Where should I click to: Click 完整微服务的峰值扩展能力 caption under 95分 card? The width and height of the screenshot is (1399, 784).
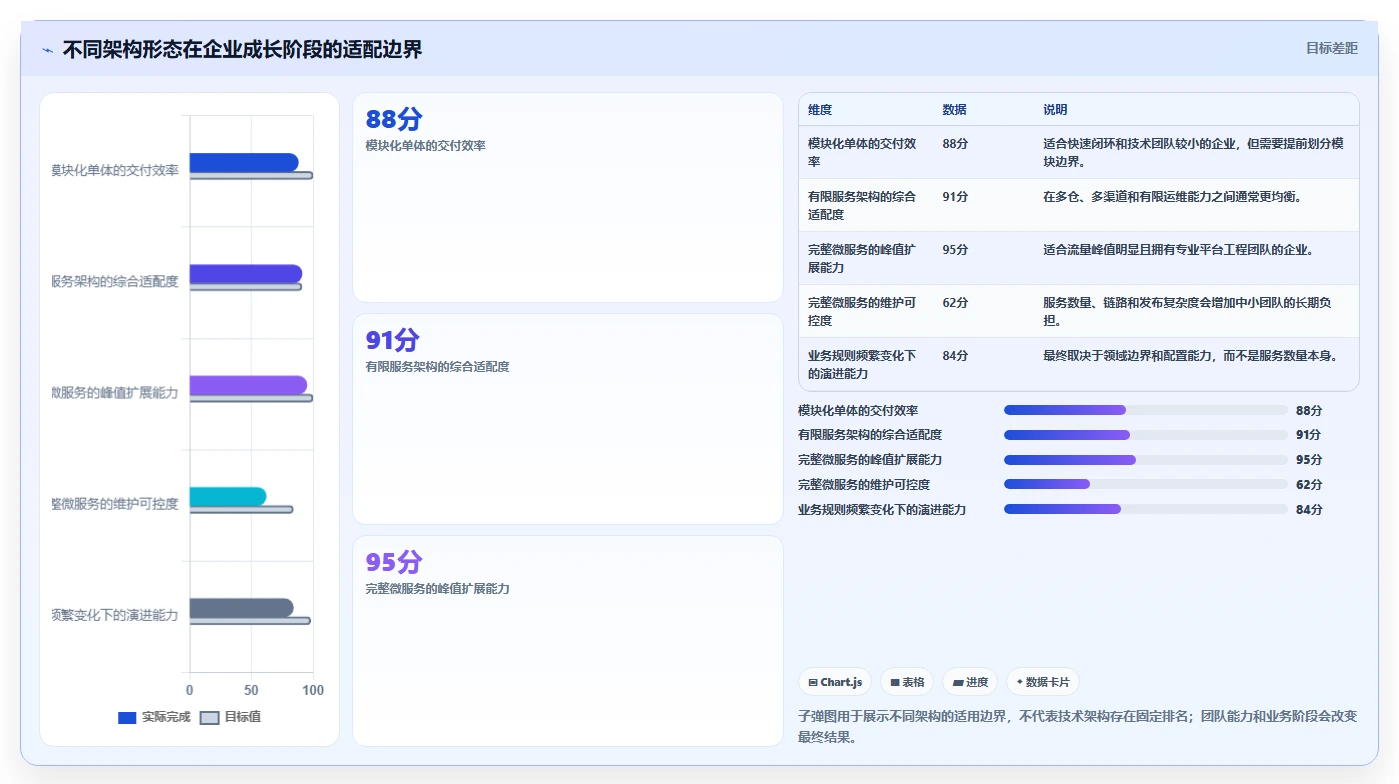438,589
